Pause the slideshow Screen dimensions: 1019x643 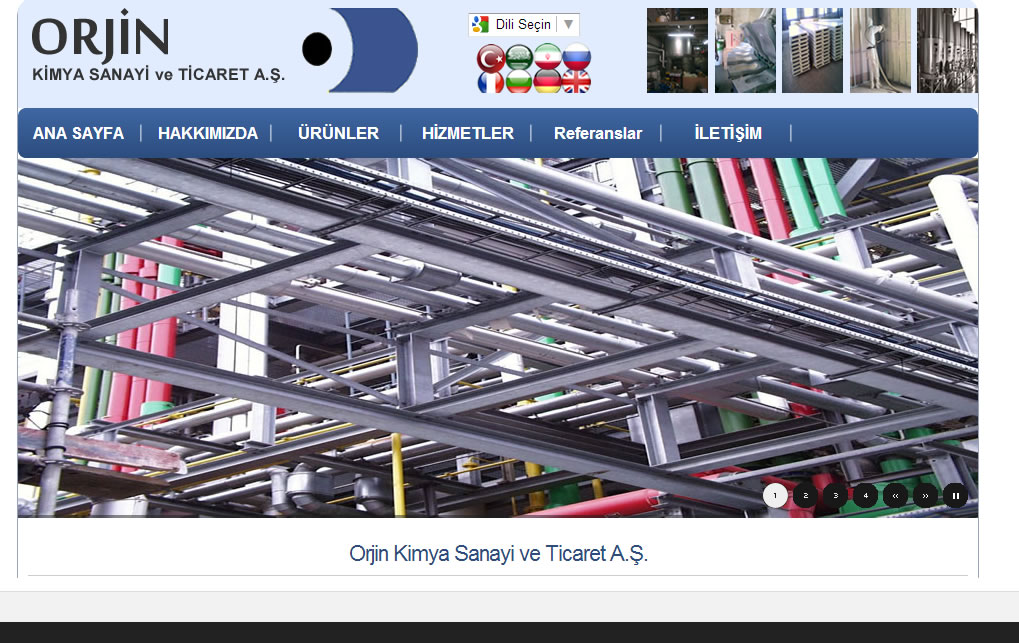(955, 495)
